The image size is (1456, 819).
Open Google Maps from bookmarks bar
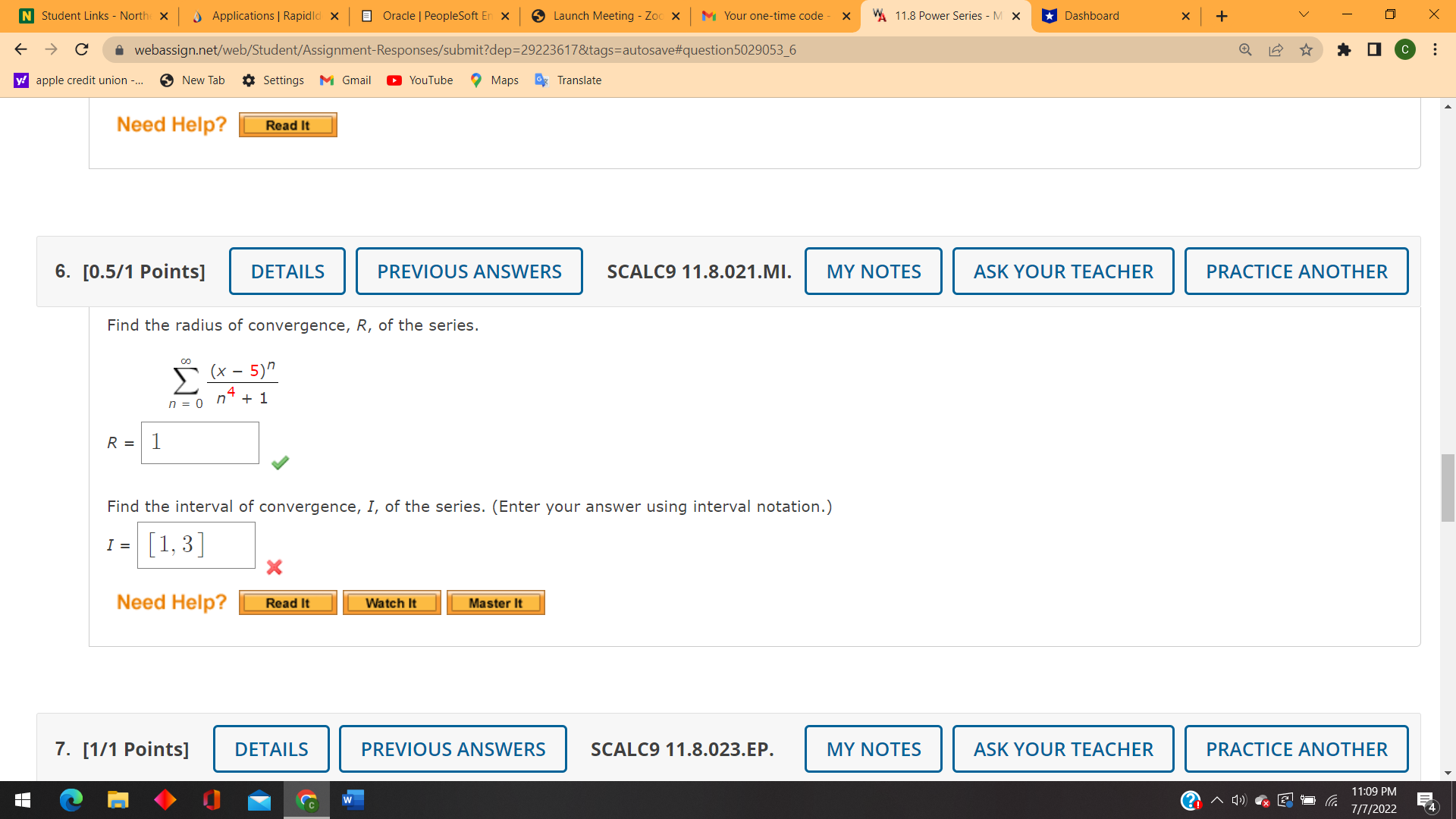(494, 80)
